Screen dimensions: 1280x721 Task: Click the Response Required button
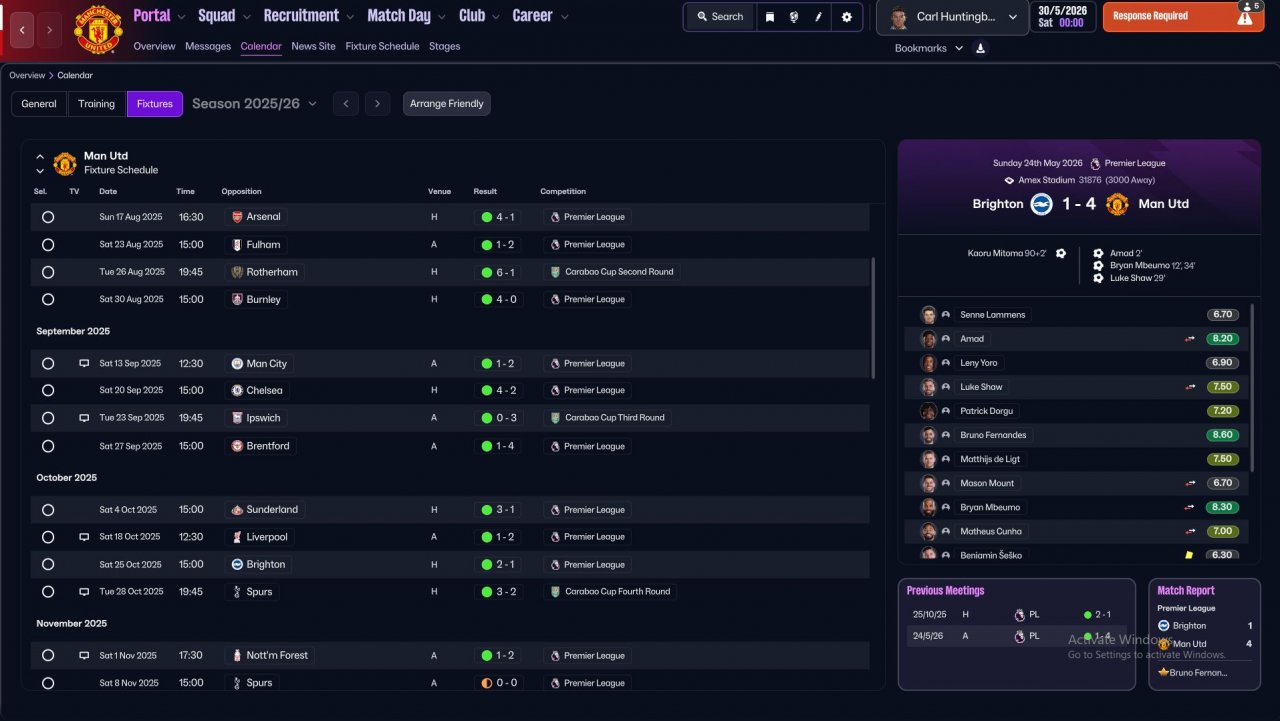tap(1184, 17)
